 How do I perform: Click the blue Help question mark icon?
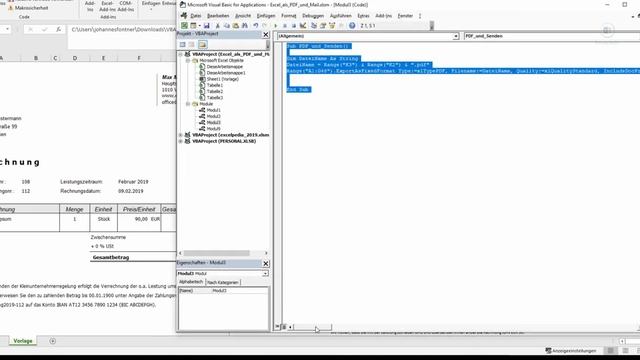coord(352,26)
